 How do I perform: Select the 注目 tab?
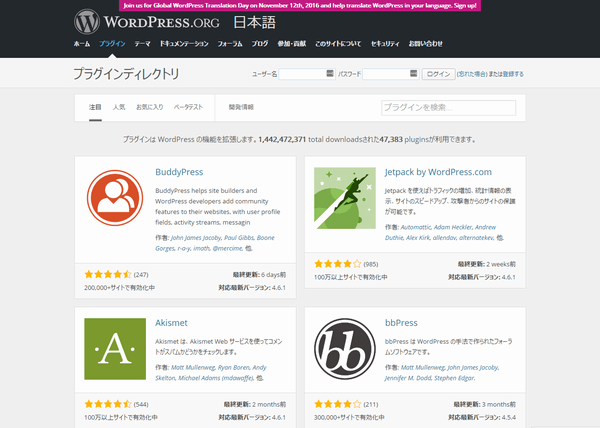click(x=95, y=107)
